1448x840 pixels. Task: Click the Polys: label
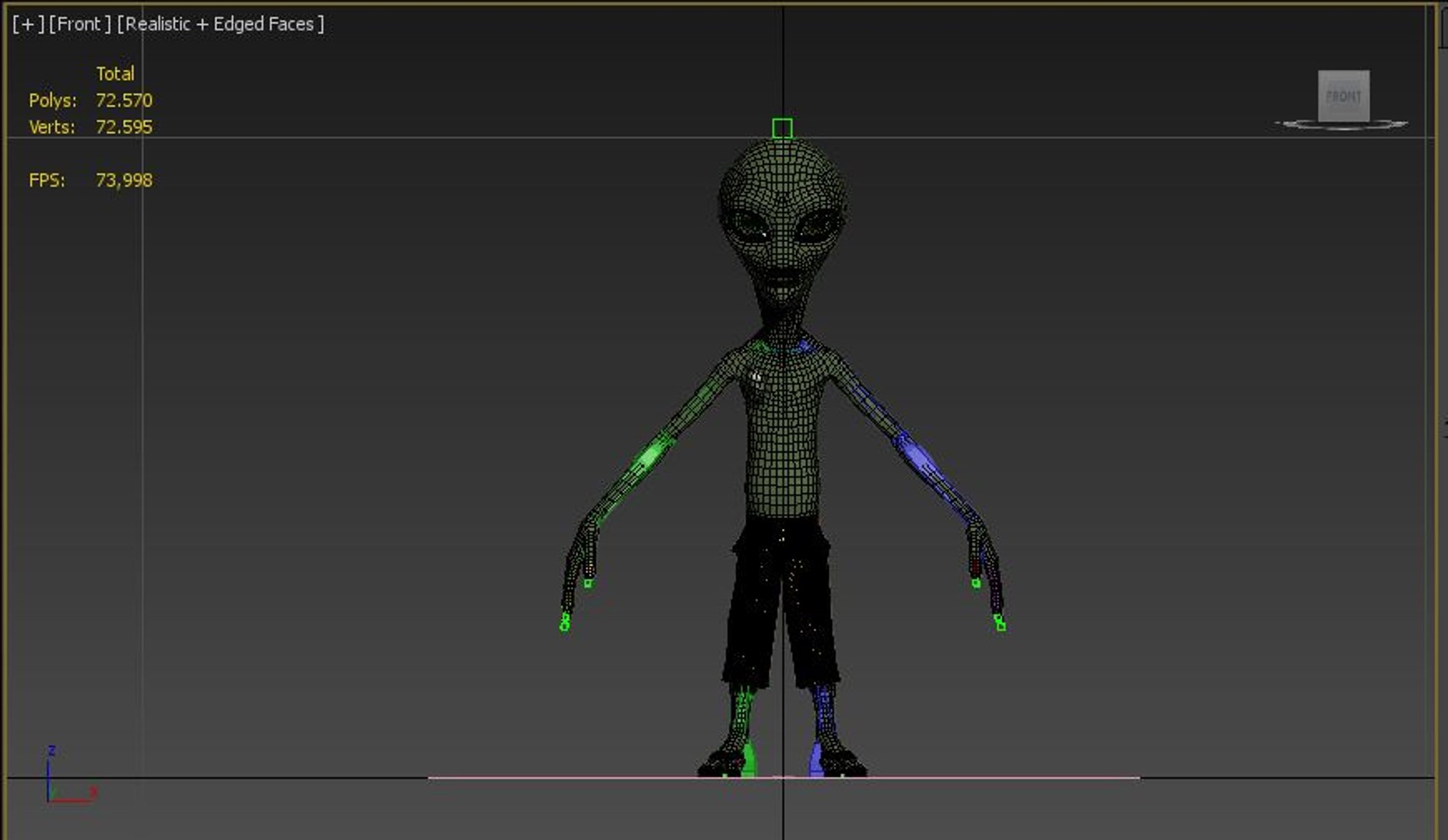53,100
